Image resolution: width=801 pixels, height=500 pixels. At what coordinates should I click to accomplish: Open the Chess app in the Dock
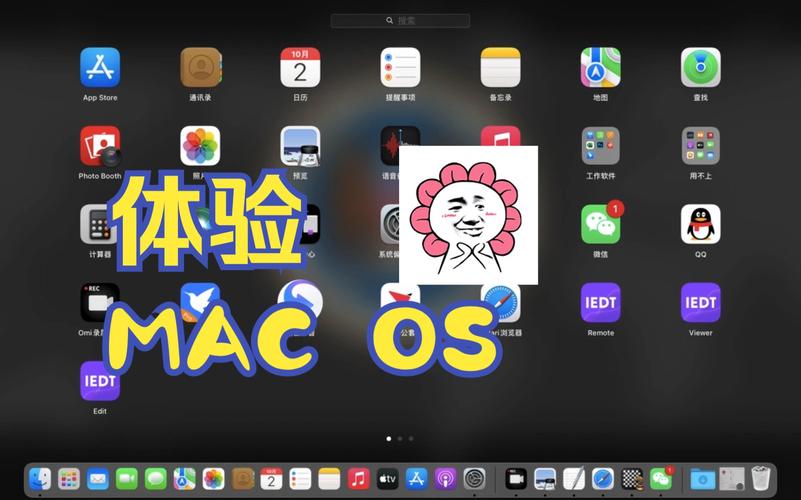[632, 479]
